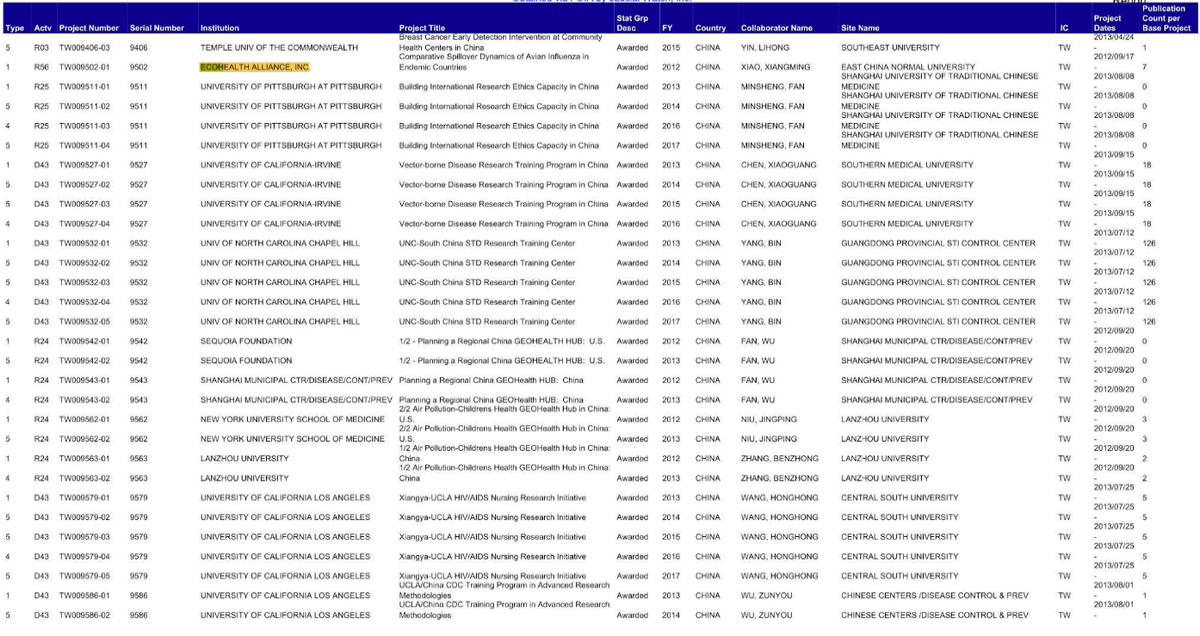The height and width of the screenshot is (636, 1200).
Task: Click the highlighted EcoHealth Alliance, Inc. cell
Action: tap(255, 67)
